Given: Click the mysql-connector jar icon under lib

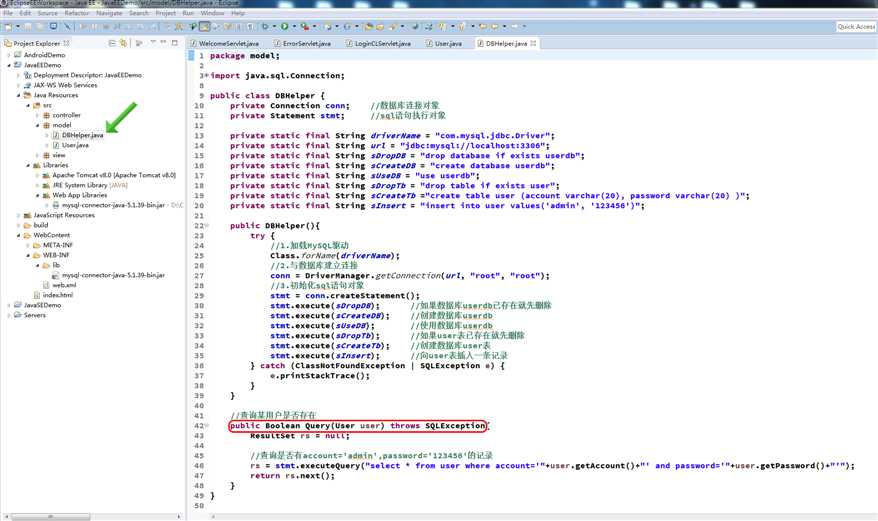Looking at the screenshot, I should pos(56,275).
